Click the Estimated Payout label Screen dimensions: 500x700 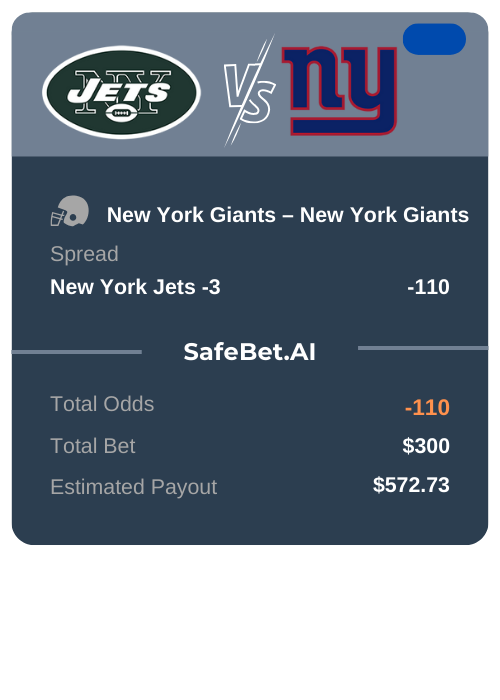pos(134,487)
